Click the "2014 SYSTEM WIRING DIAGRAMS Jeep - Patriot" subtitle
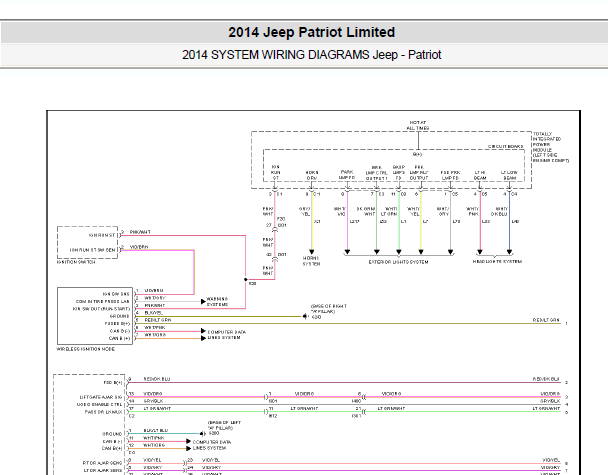This screenshot has height=475, width=608. [x=311, y=55]
